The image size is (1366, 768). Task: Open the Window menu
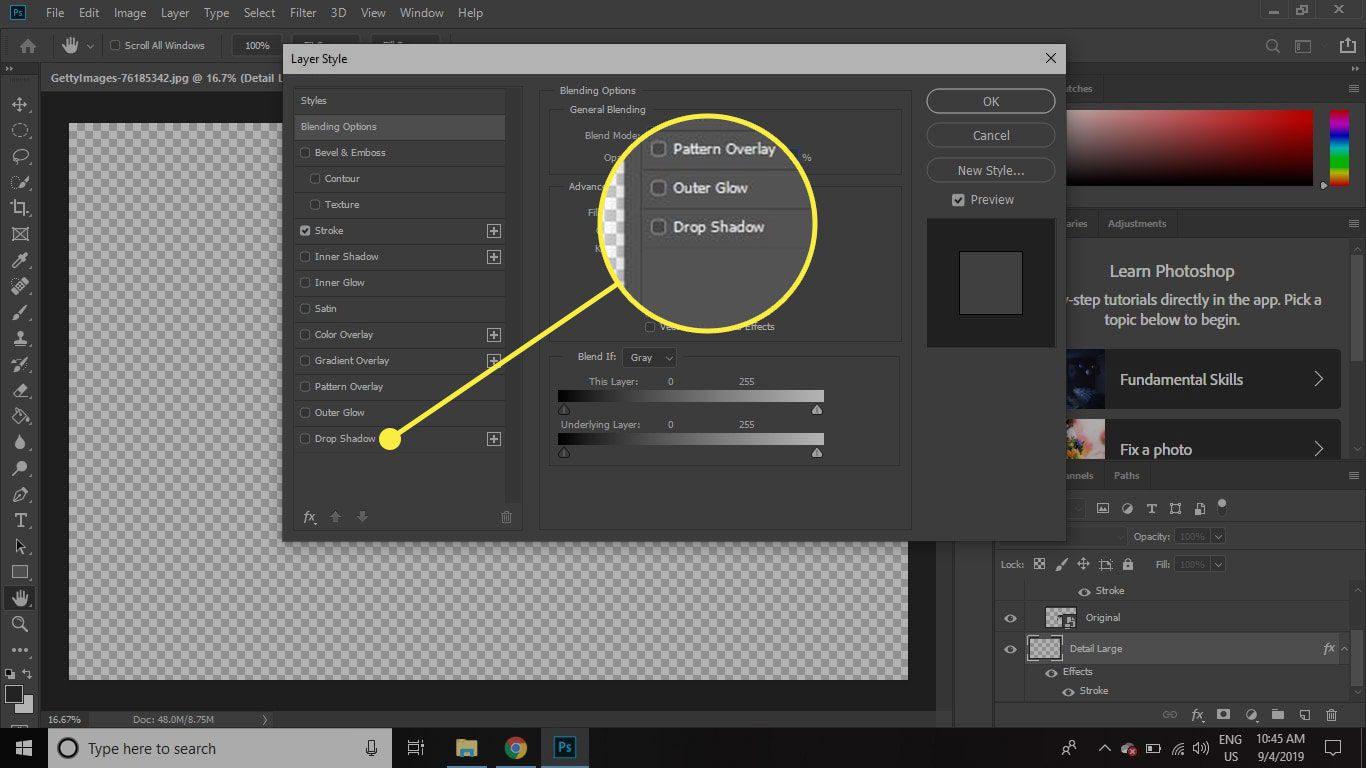pos(422,13)
